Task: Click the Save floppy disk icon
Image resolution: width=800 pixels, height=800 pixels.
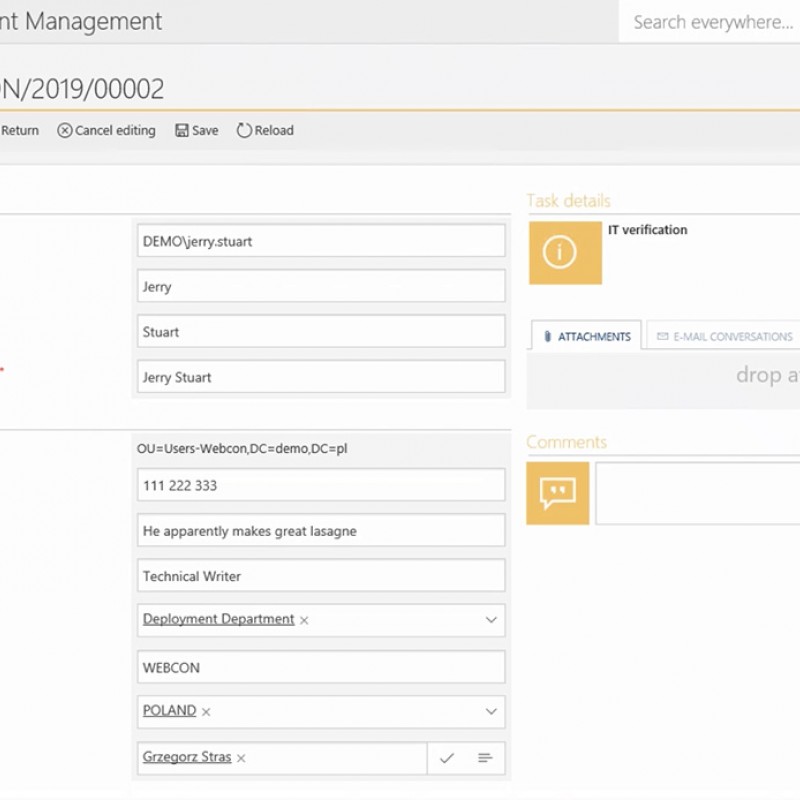Action: pyautogui.click(x=182, y=130)
